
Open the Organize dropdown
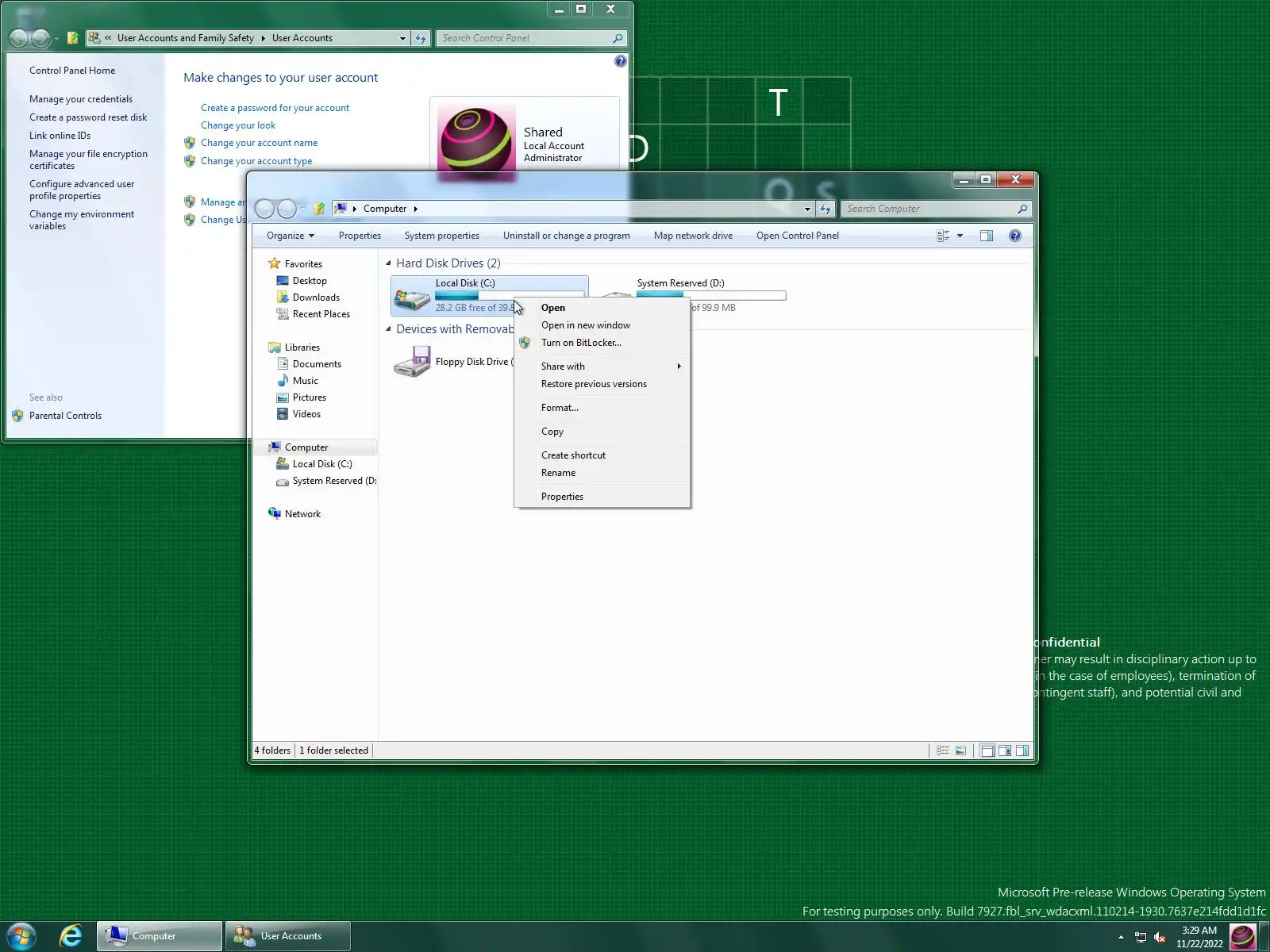pos(291,236)
